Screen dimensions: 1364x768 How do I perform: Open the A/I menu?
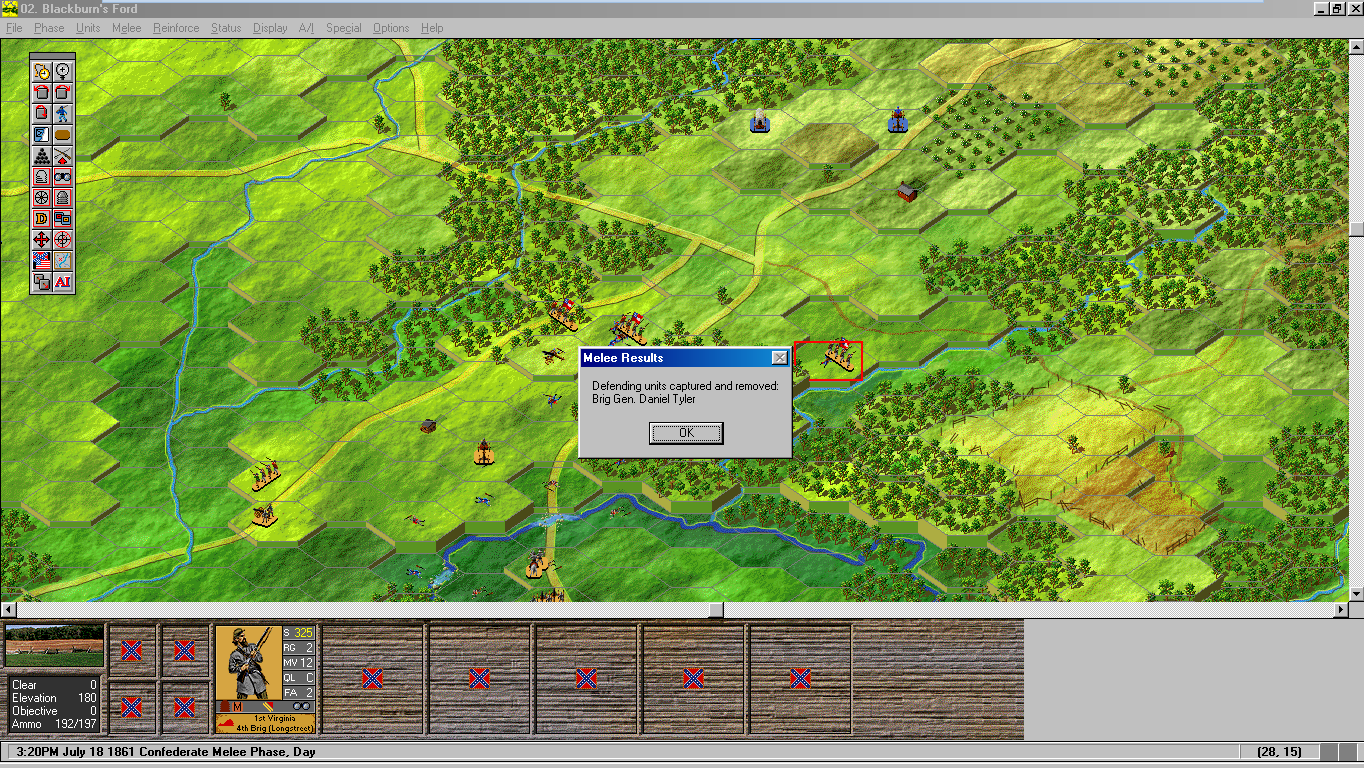point(306,28)
